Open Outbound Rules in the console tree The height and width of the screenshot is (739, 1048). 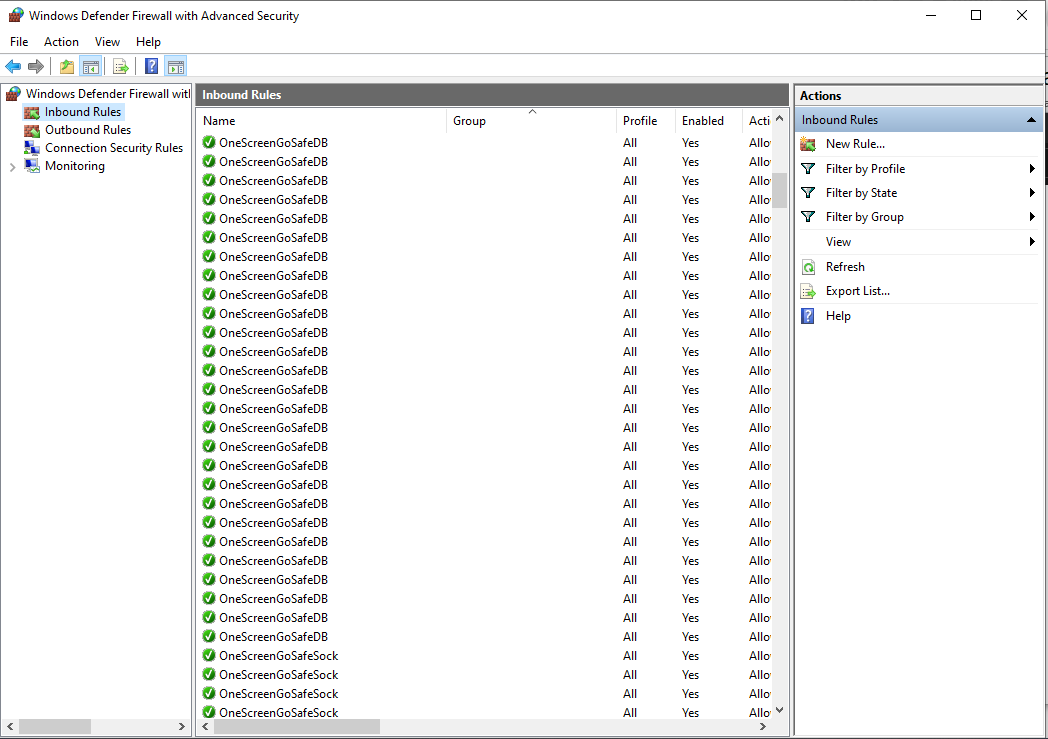point(88,130)
